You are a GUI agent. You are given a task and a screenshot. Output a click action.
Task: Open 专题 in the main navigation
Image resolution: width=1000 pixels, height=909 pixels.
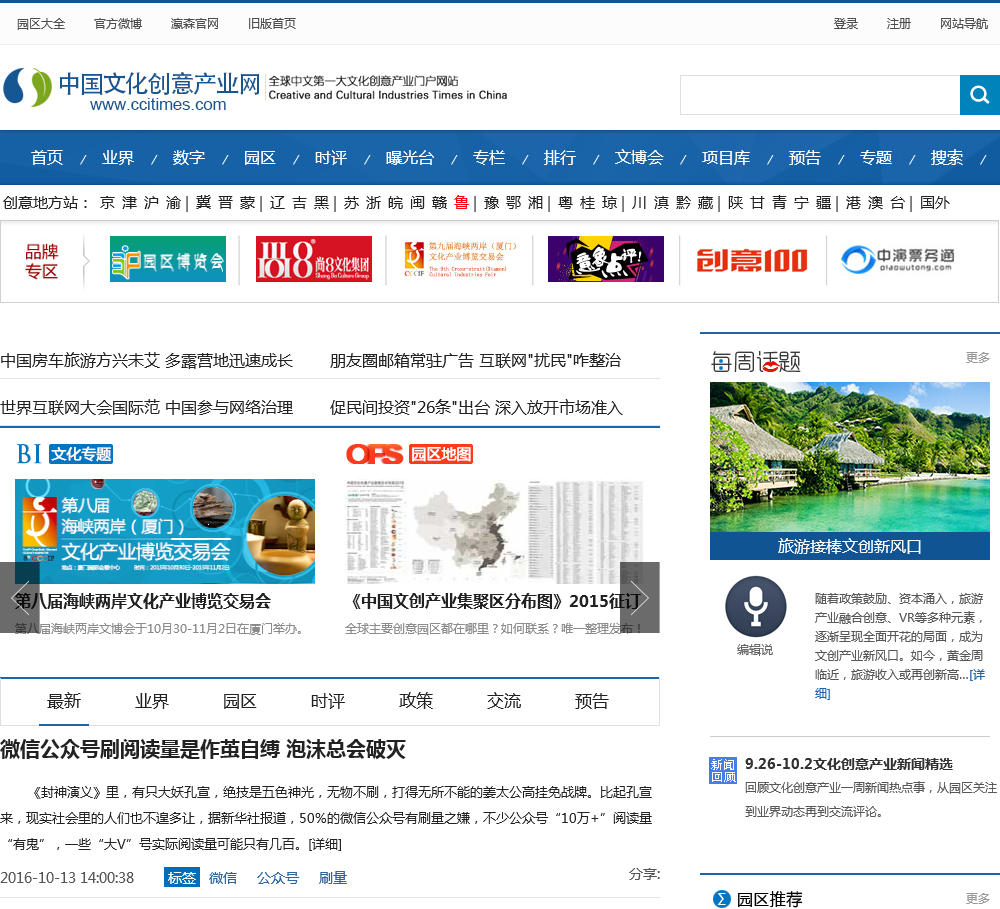coord(876,158)
